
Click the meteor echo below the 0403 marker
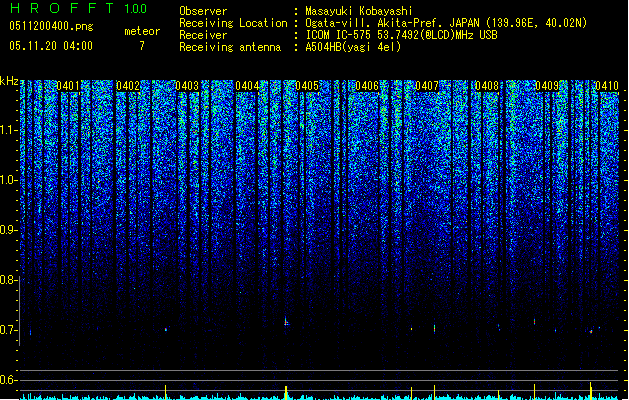166,329
